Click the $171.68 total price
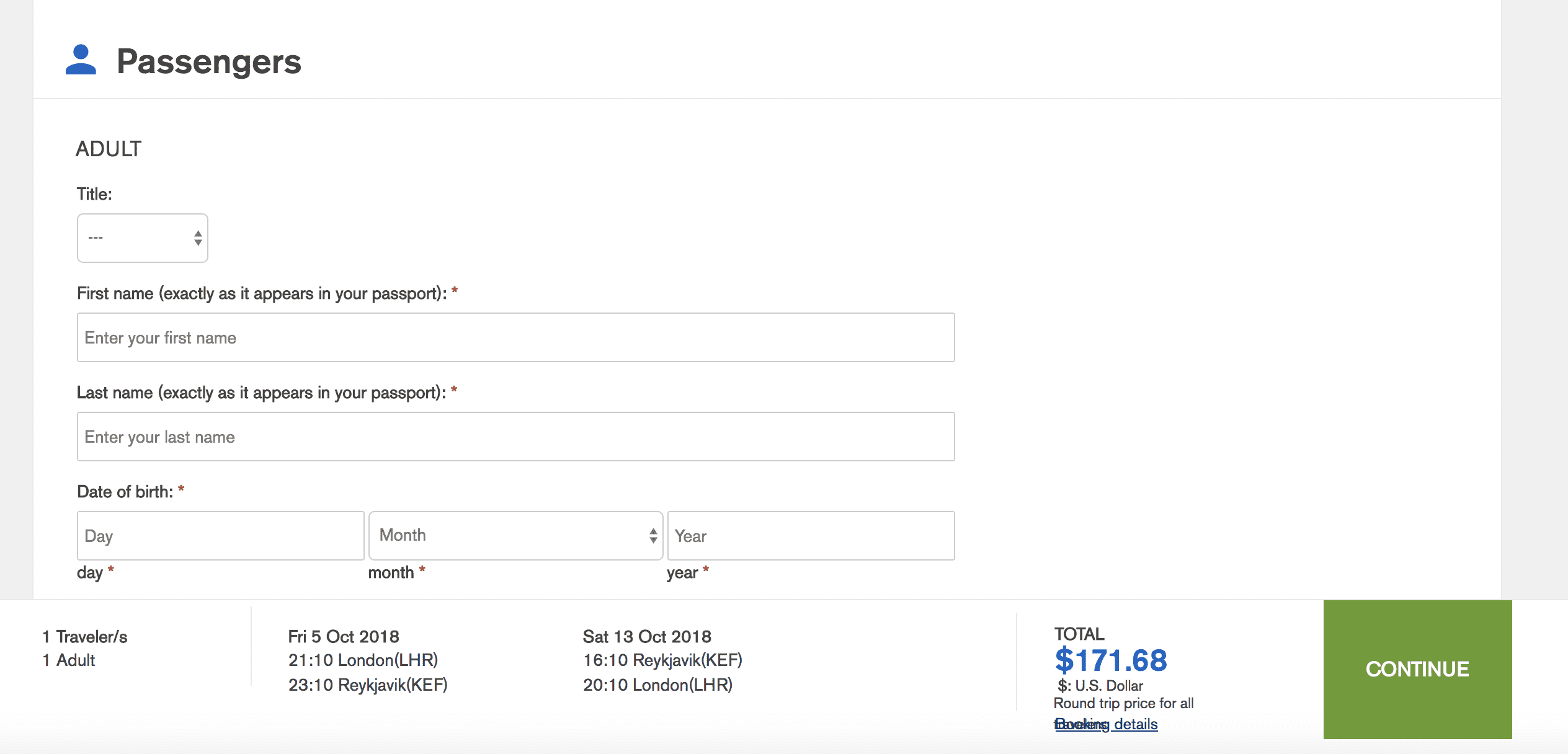 pos(1111,660)
